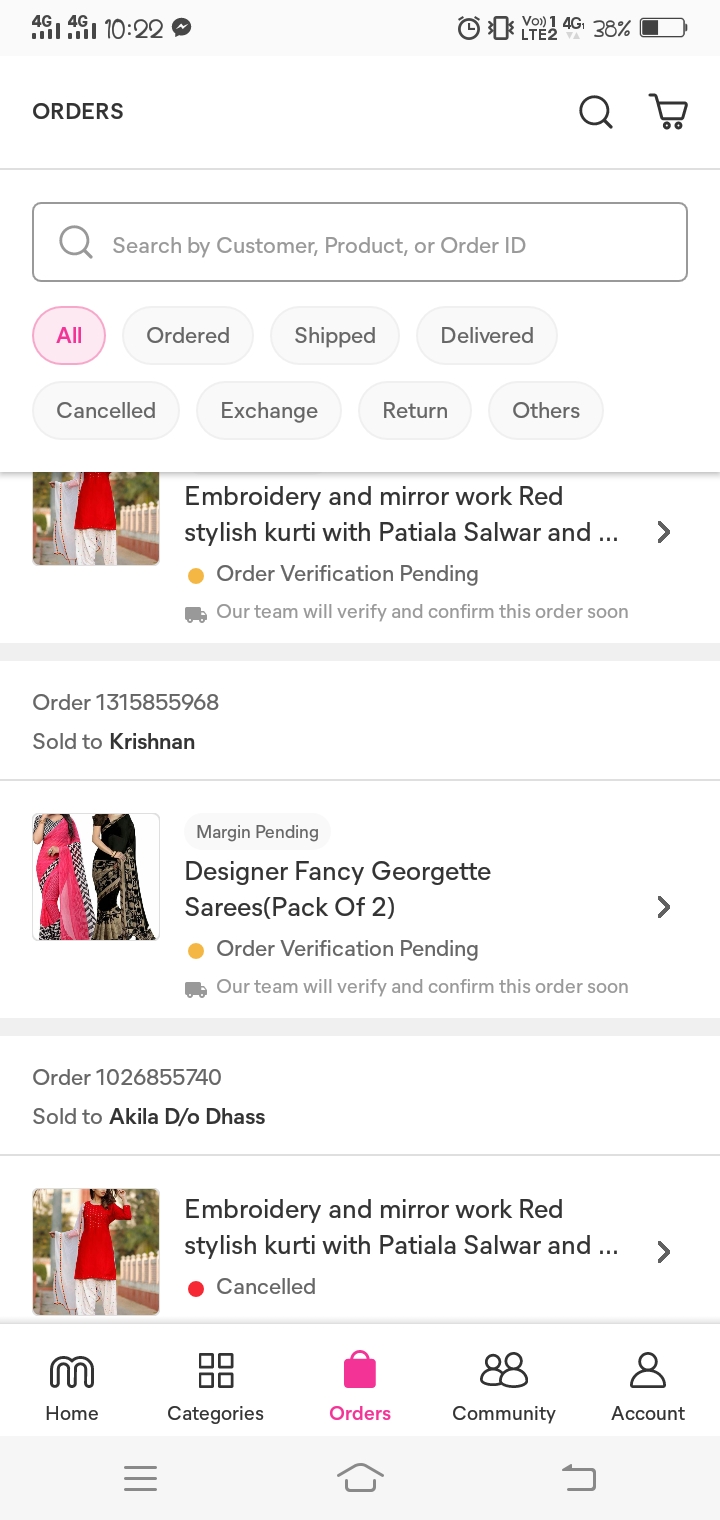Open the pending kurti order chevron at top
This screenshot has width=720, height=1520.
click(663, 532)
